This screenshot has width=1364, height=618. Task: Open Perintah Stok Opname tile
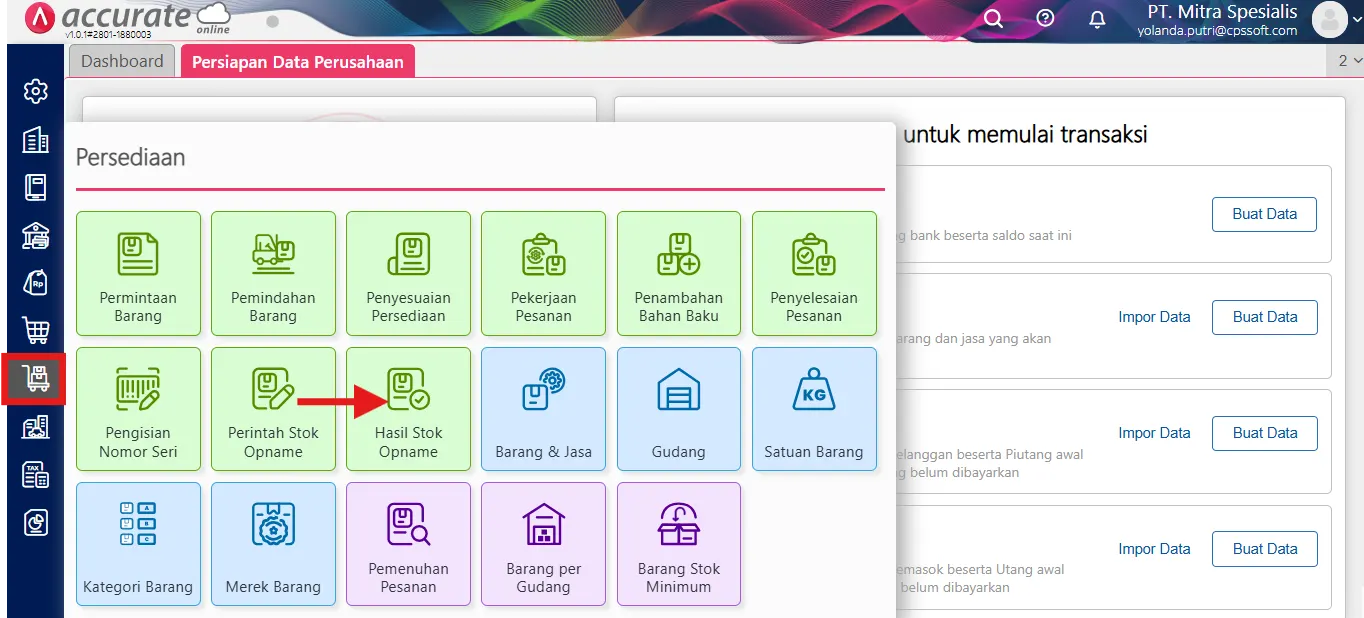point(273,409)
